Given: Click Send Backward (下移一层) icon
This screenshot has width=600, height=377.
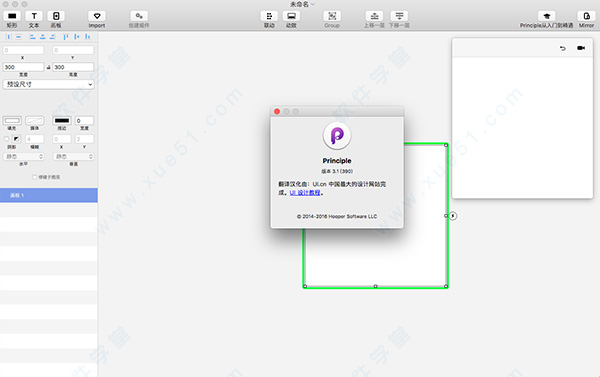Looking at the screenshot, I should point(399,16).
